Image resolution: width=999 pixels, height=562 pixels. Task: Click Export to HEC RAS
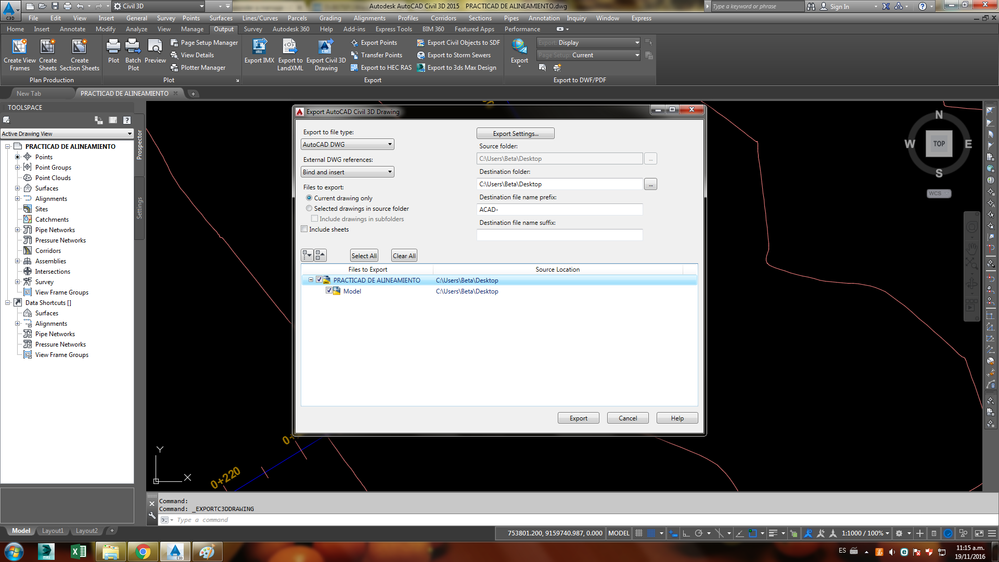(381, 68)
